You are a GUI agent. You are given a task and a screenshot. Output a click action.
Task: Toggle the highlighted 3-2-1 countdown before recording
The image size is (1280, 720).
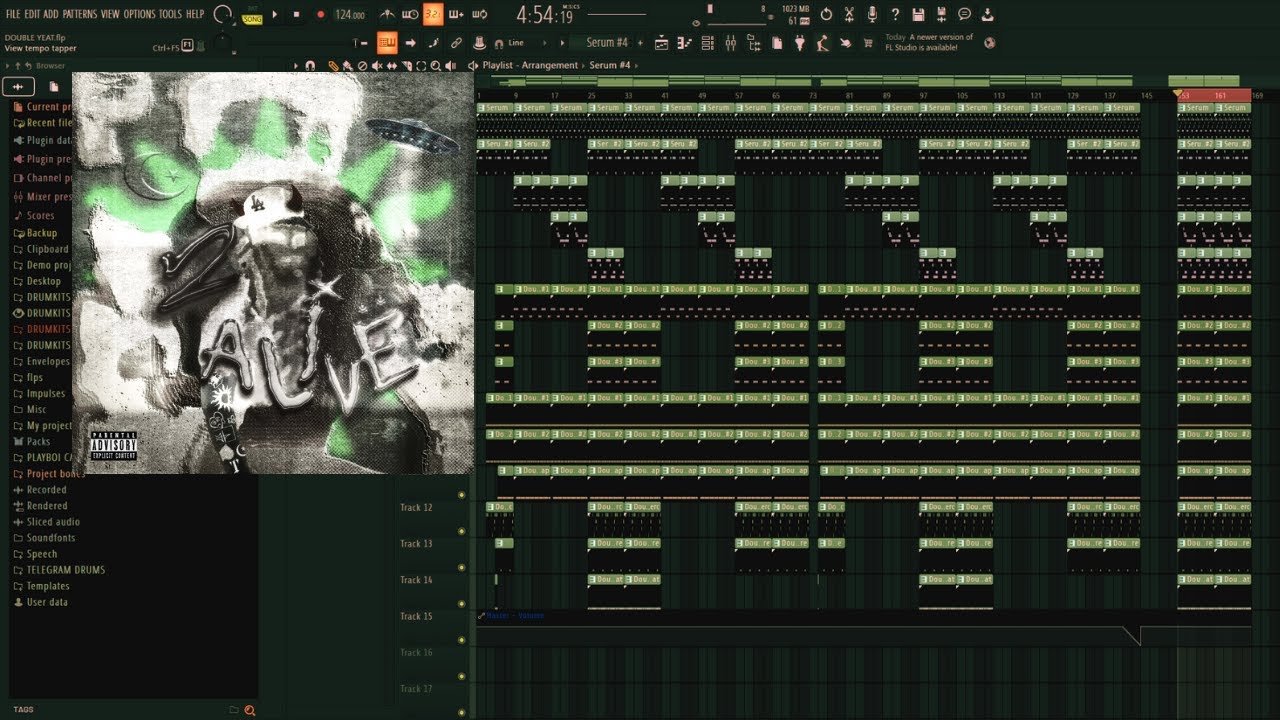click(433, 14)
